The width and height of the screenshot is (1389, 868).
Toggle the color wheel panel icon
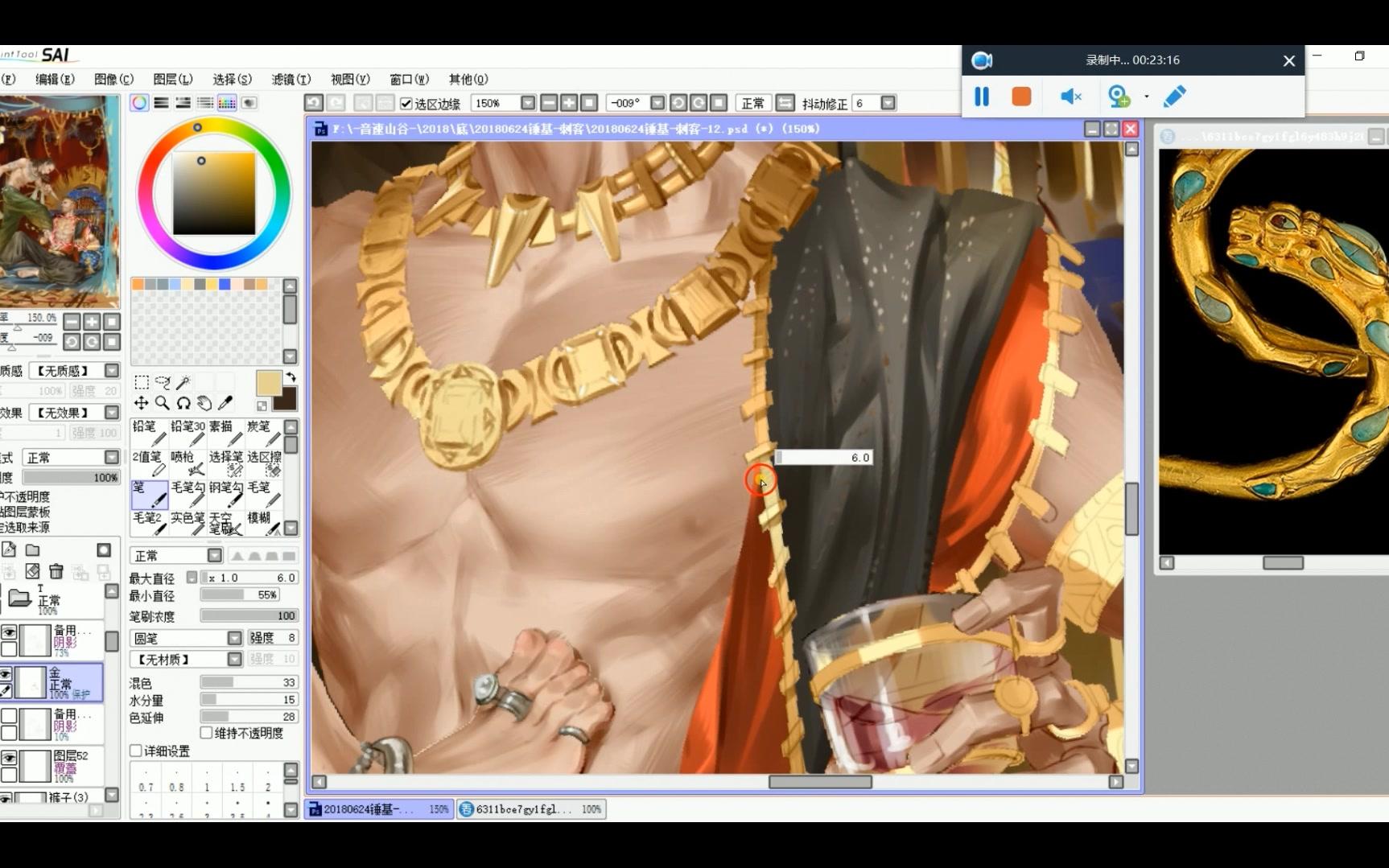[139, 103]
